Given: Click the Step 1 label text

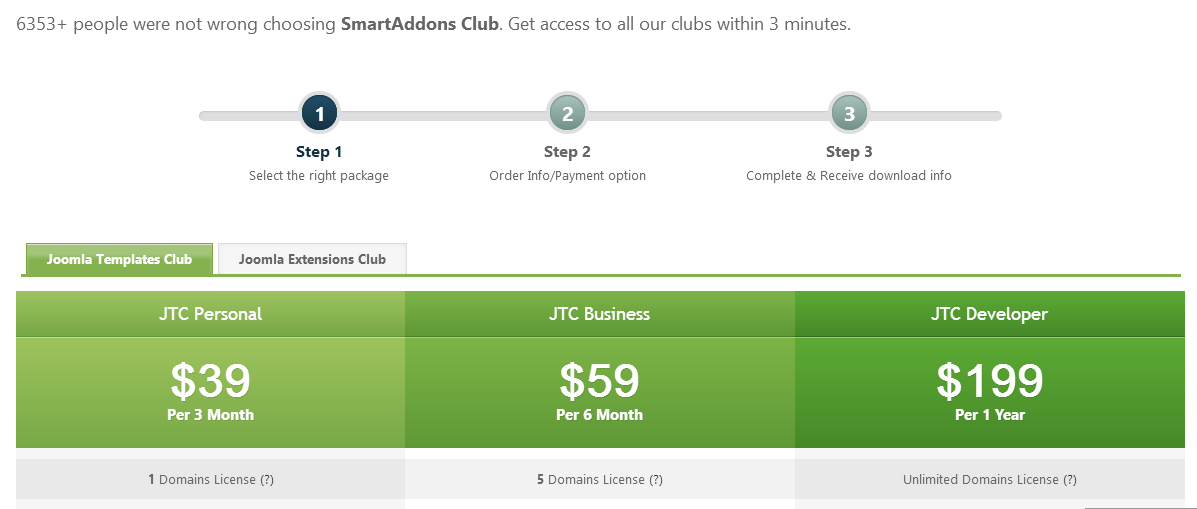Looking at the screenshot, I should point(319,152).
